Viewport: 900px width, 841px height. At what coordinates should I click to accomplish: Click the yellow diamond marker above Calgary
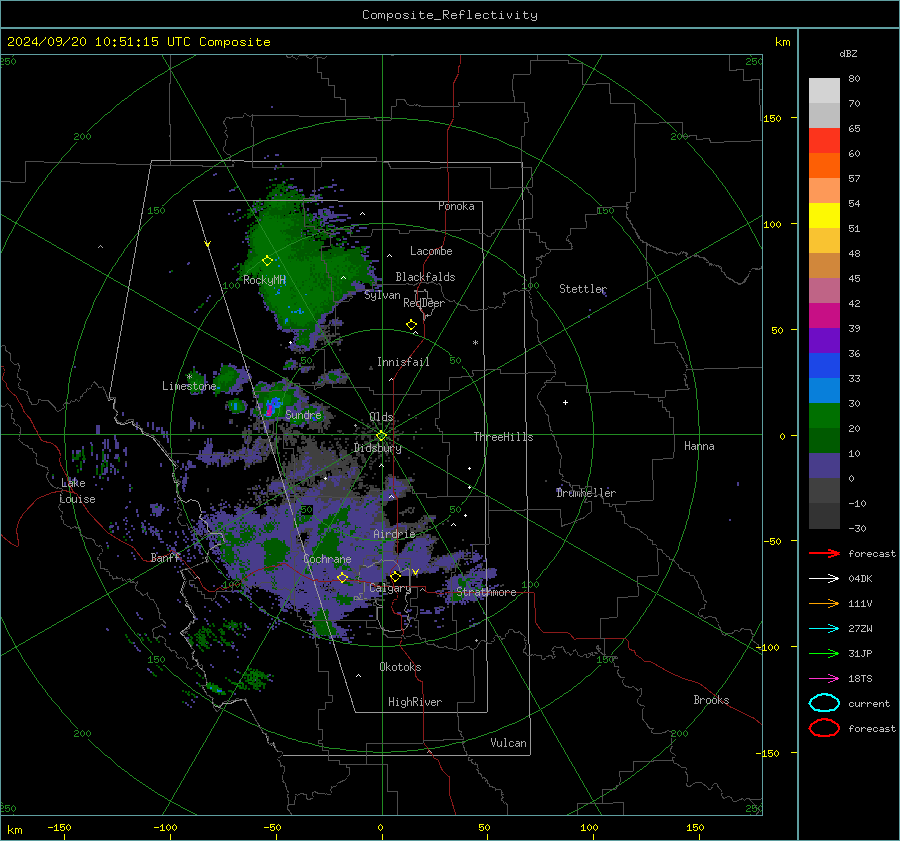coord(395,576)
